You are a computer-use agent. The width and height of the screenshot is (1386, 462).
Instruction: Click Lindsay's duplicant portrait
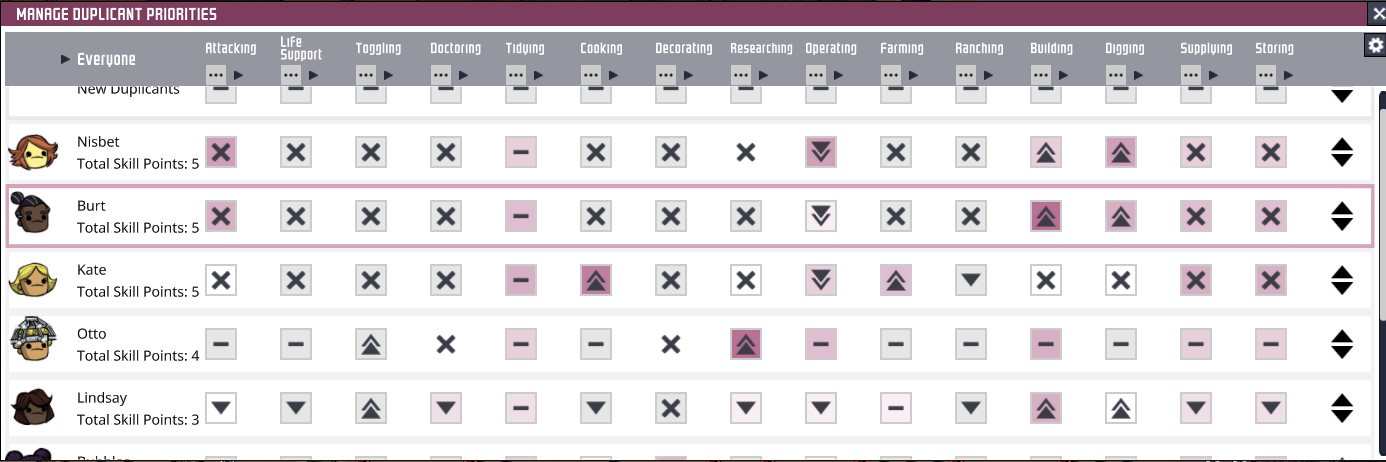point(27,408)
